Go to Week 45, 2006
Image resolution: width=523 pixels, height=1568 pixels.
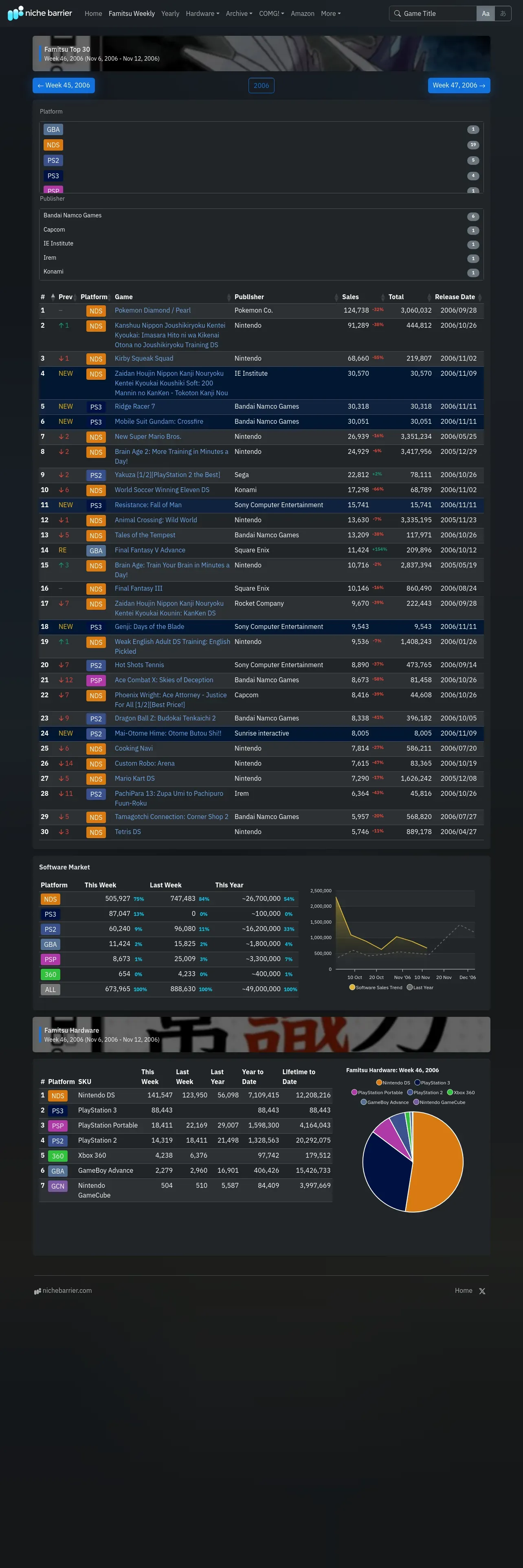(x=64, y=85)
